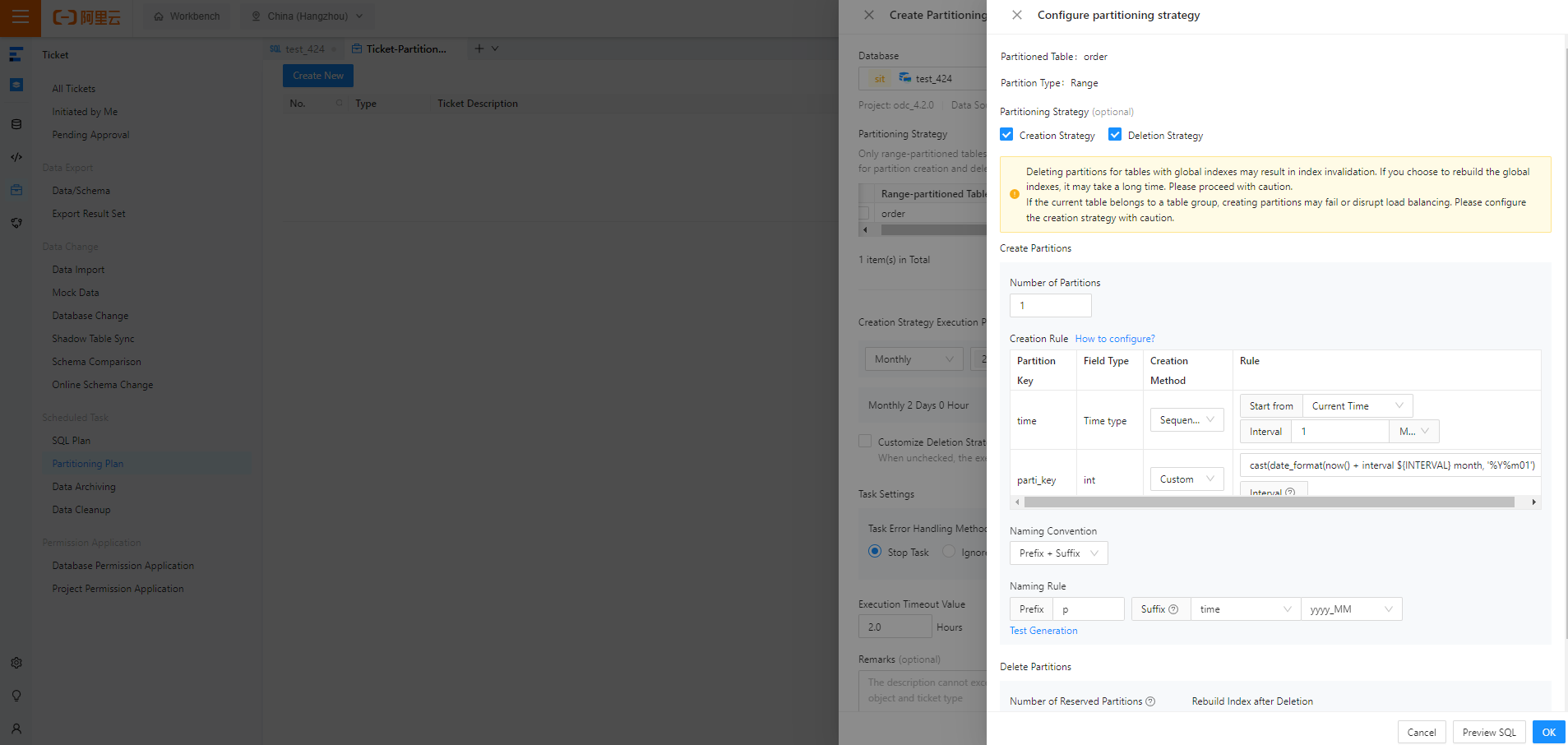Open the hamburger menu icon

tap(20, 17)
